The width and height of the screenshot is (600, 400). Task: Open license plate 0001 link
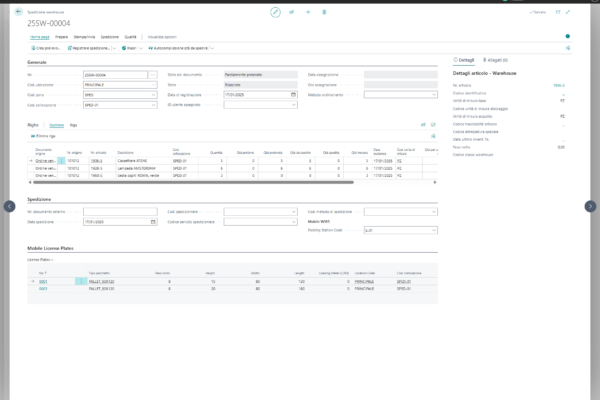pyautogui.click(x=43, y=282)
